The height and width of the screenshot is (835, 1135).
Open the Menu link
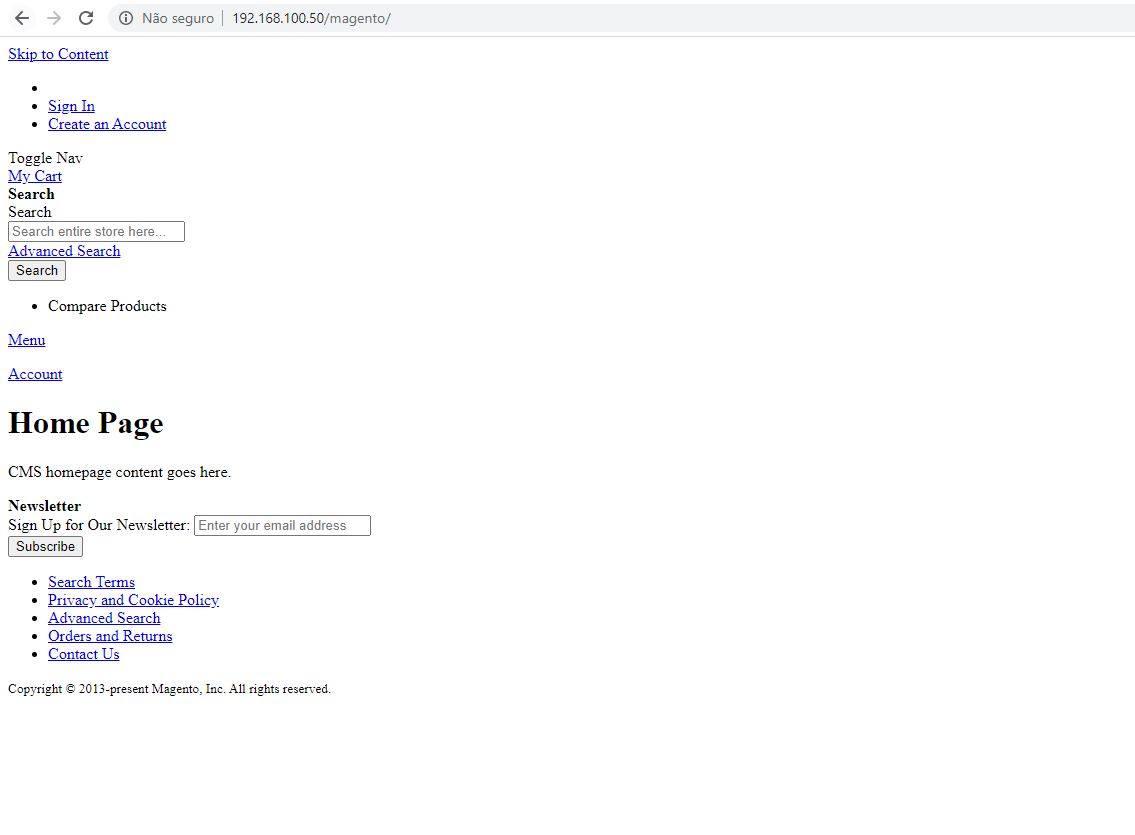click(26, 339)
